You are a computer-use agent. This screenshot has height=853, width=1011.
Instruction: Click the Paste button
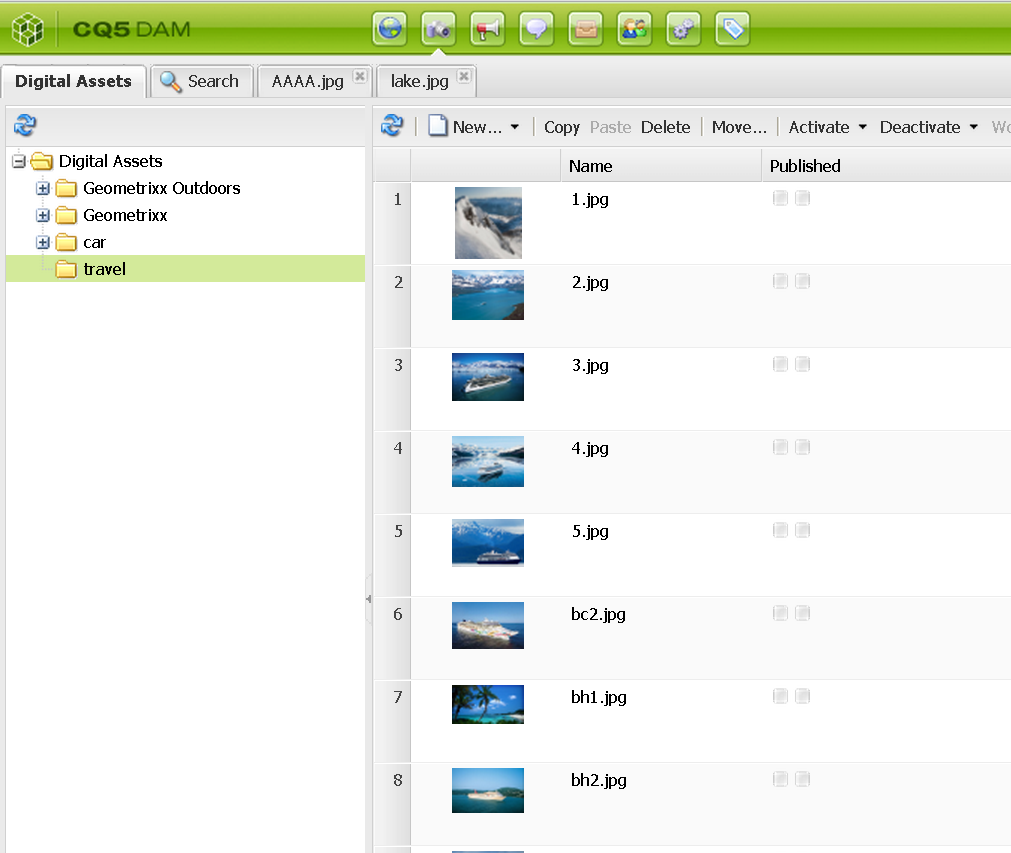point(610,127)
